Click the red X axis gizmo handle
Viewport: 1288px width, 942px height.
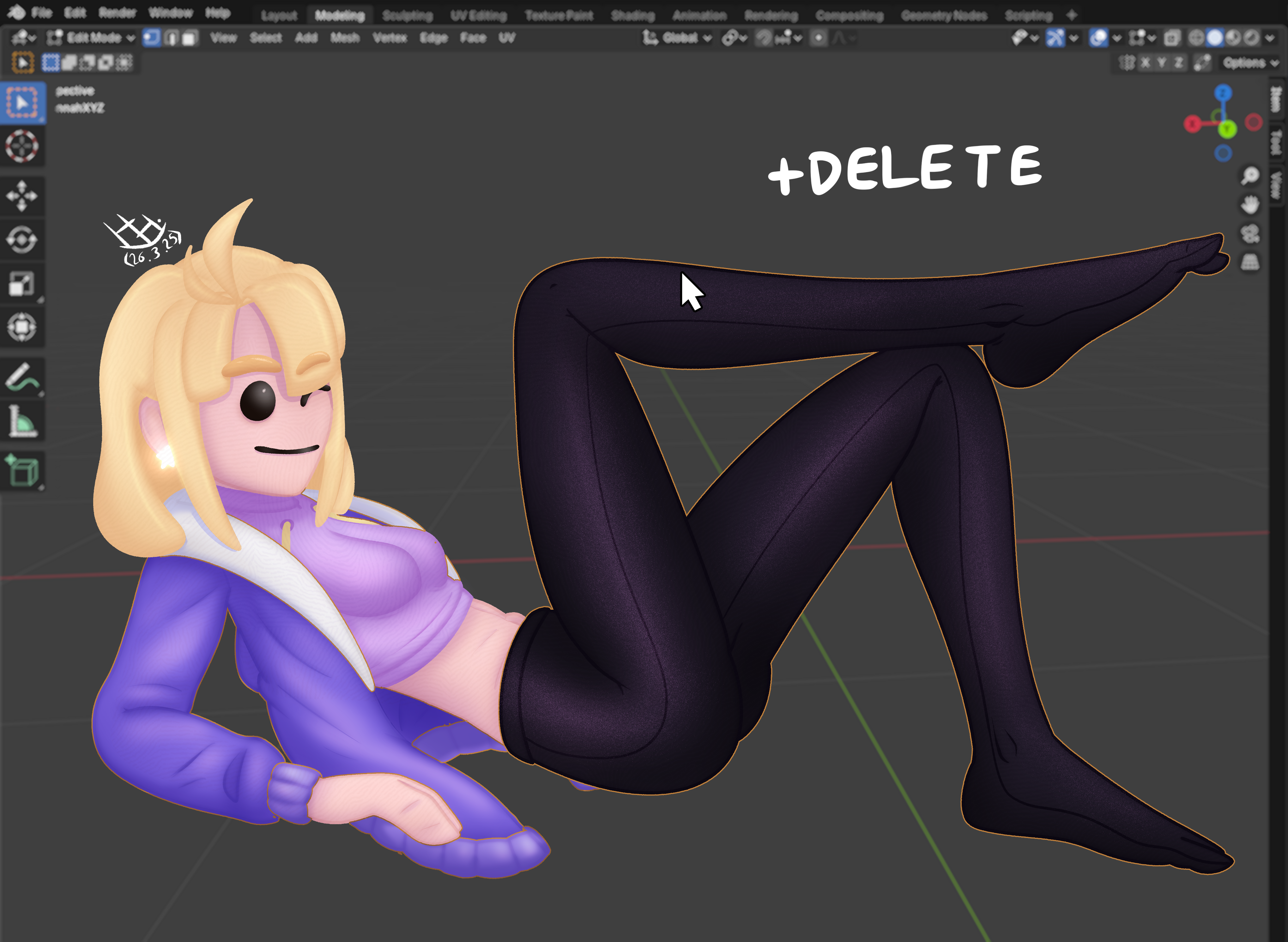coord(1192,124)
